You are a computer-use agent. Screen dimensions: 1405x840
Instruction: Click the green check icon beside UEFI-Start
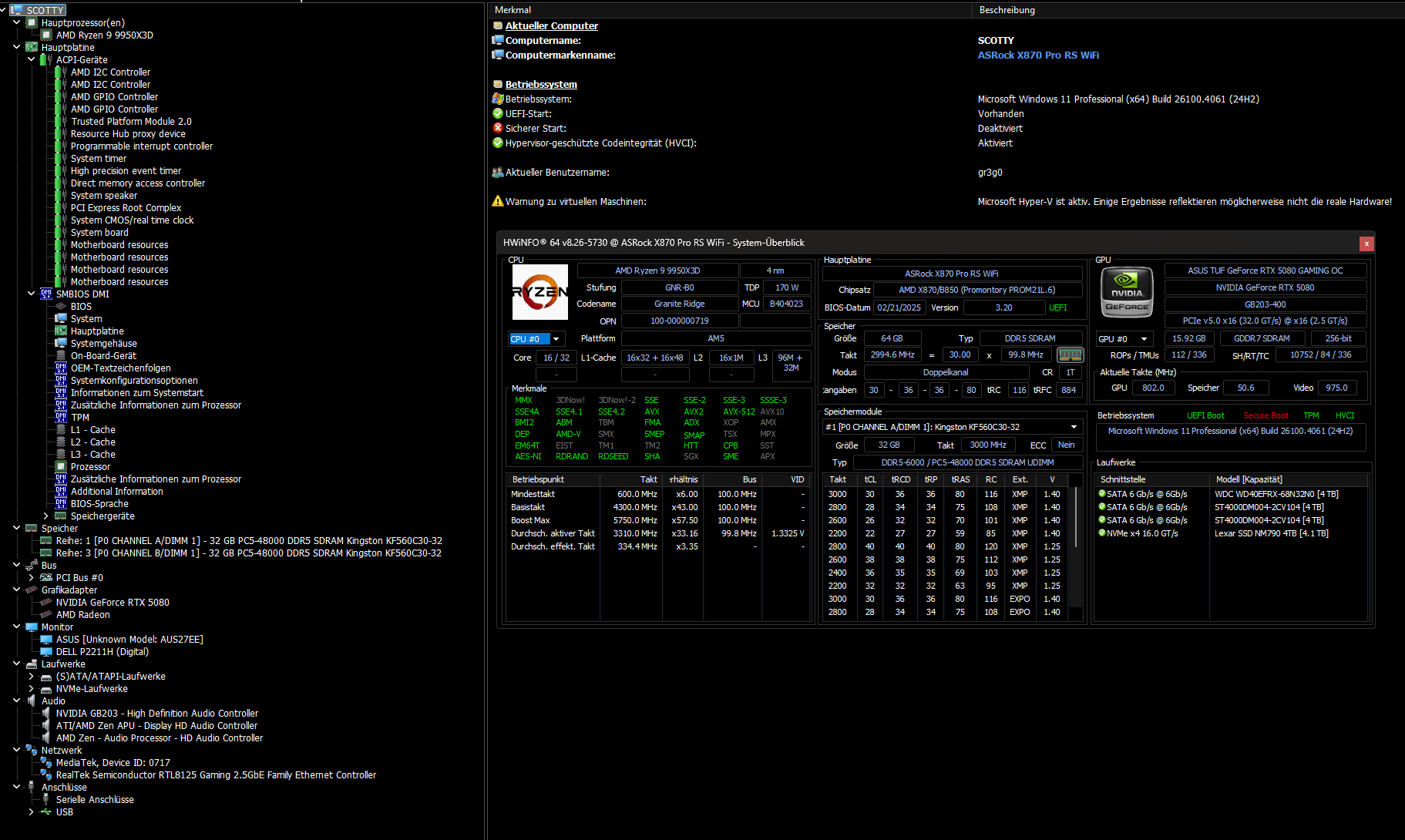point(498,113)
